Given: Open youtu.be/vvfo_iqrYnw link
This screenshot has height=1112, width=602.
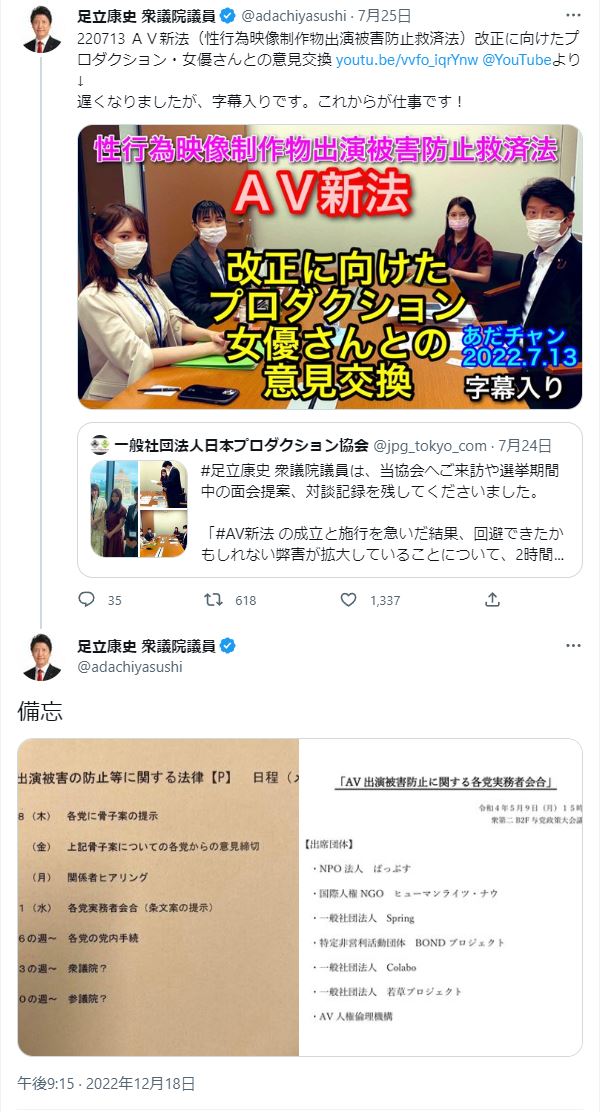Looking at the screenshot, I should [407, 60].
